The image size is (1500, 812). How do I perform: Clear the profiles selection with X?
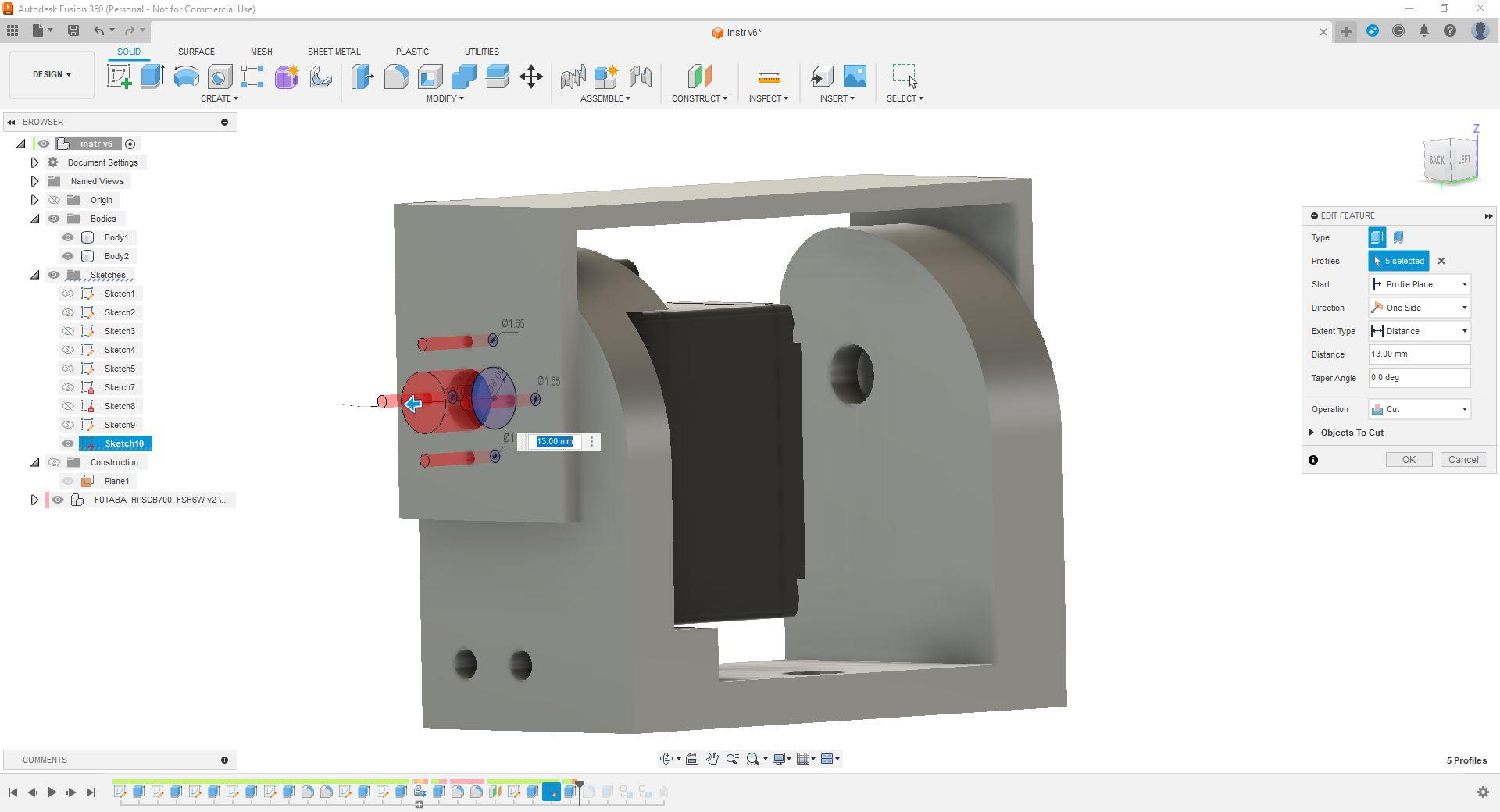pos(1441,261)
